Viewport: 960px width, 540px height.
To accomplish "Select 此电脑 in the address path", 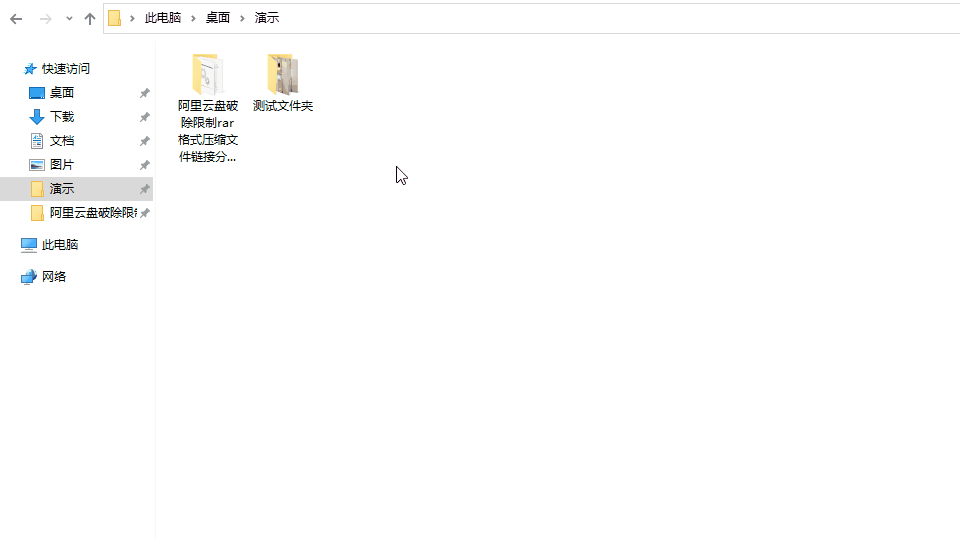I will 163,18.
